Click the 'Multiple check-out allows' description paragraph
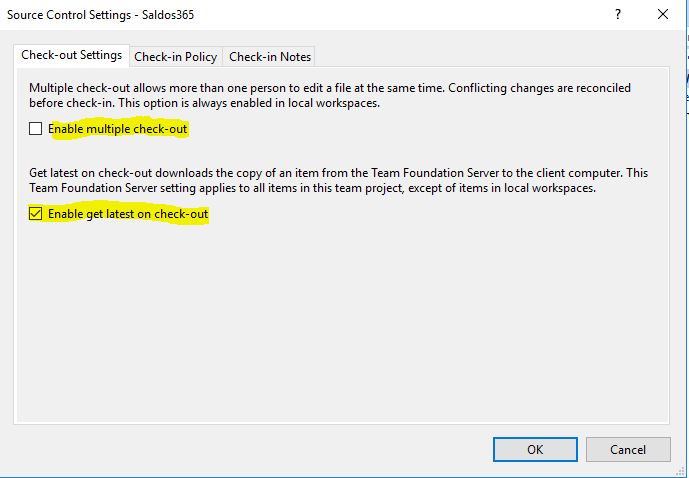Image resolution: width=689 pixels, height=478 pixels. click(x=330, y=95)
